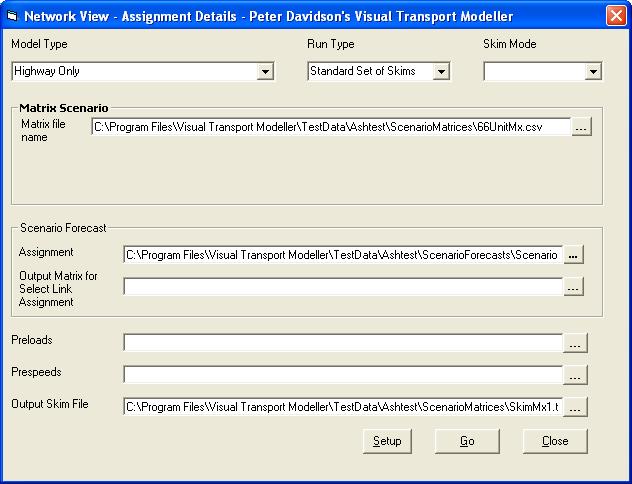Browse for the Preloads file
Viewport: 632px width, 484px height.
point(575,343)
